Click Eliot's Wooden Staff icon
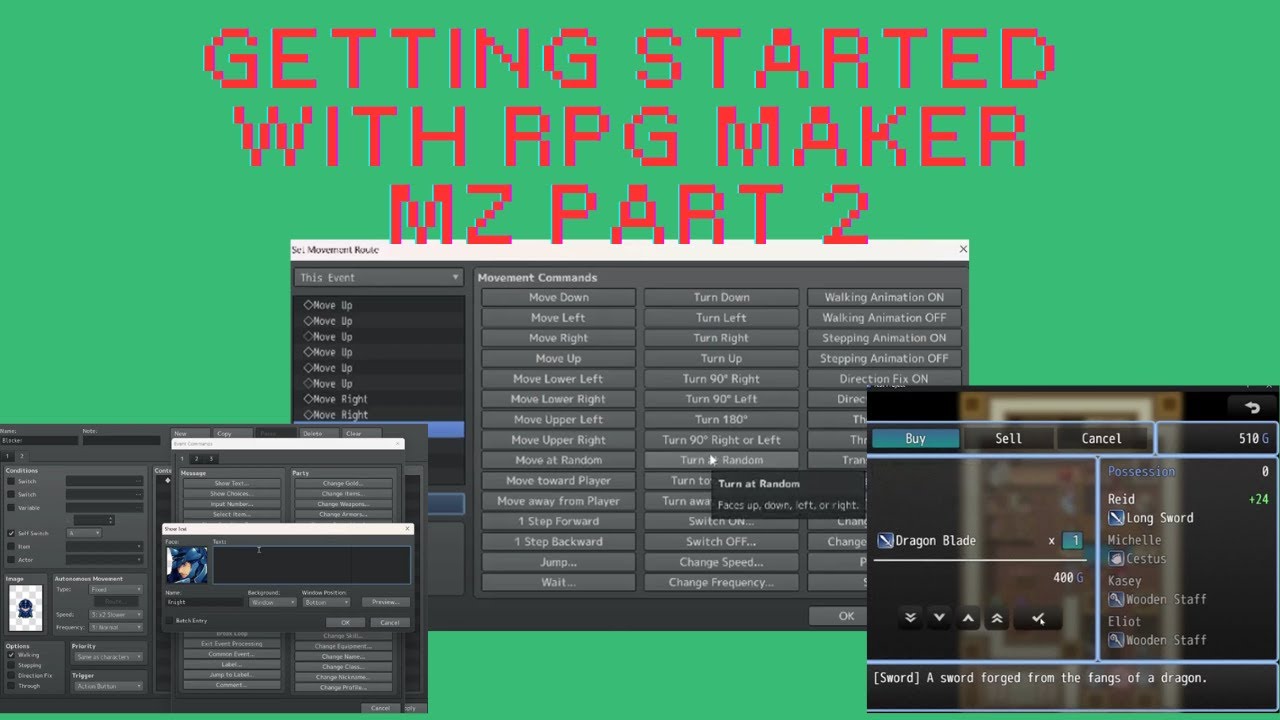The width and height of the screenshot is (1280, 720). (1116, 640)
